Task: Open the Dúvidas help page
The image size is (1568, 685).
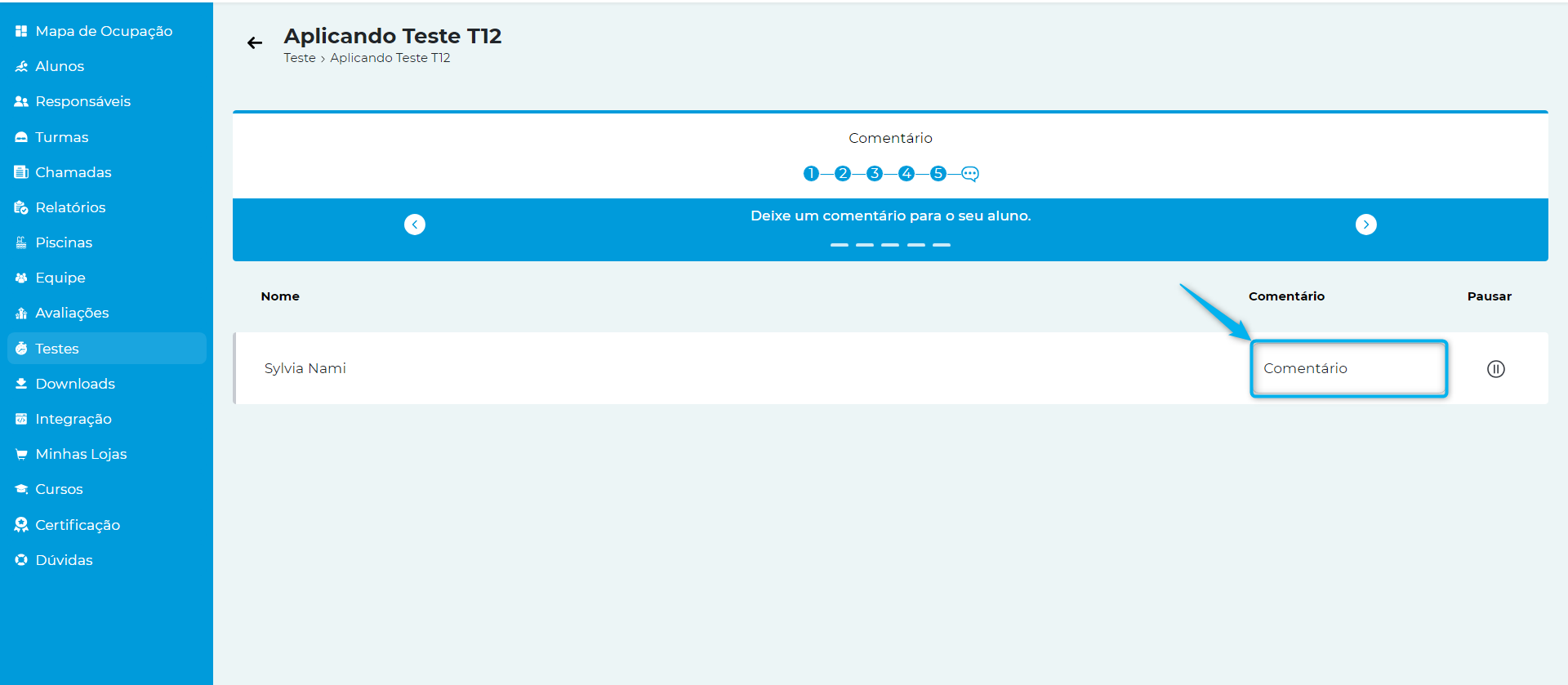Action: (x=106, y=560)
